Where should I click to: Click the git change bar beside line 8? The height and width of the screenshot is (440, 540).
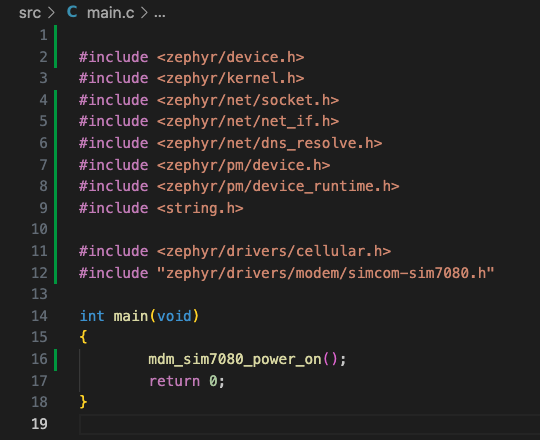pyautogui.click(x=55, y=187)
